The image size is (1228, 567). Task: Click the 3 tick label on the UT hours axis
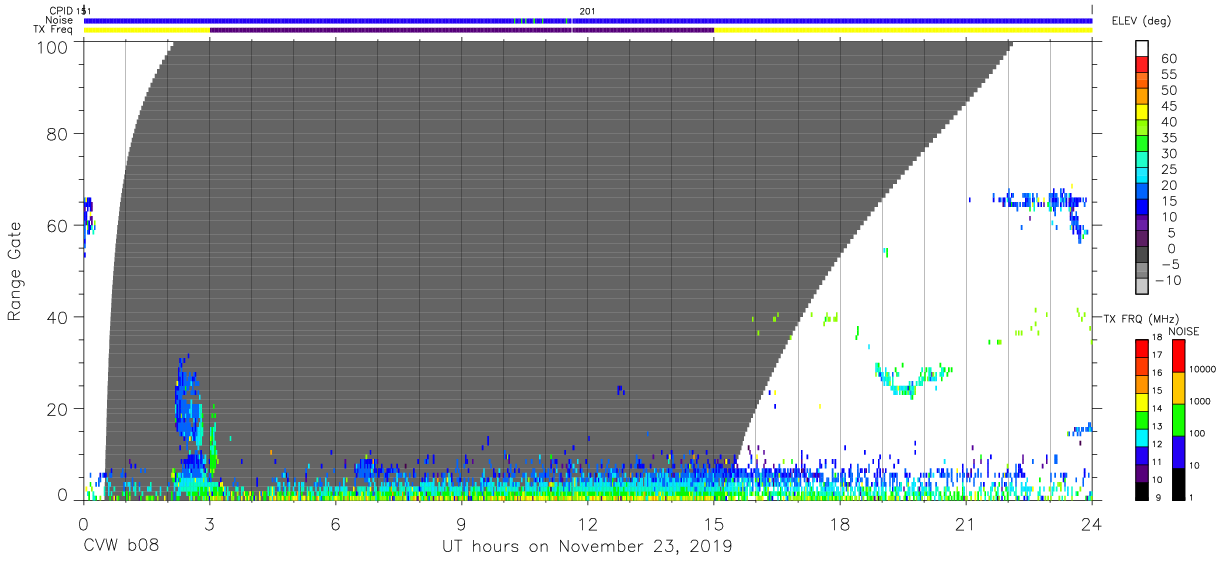pos(209,523)
